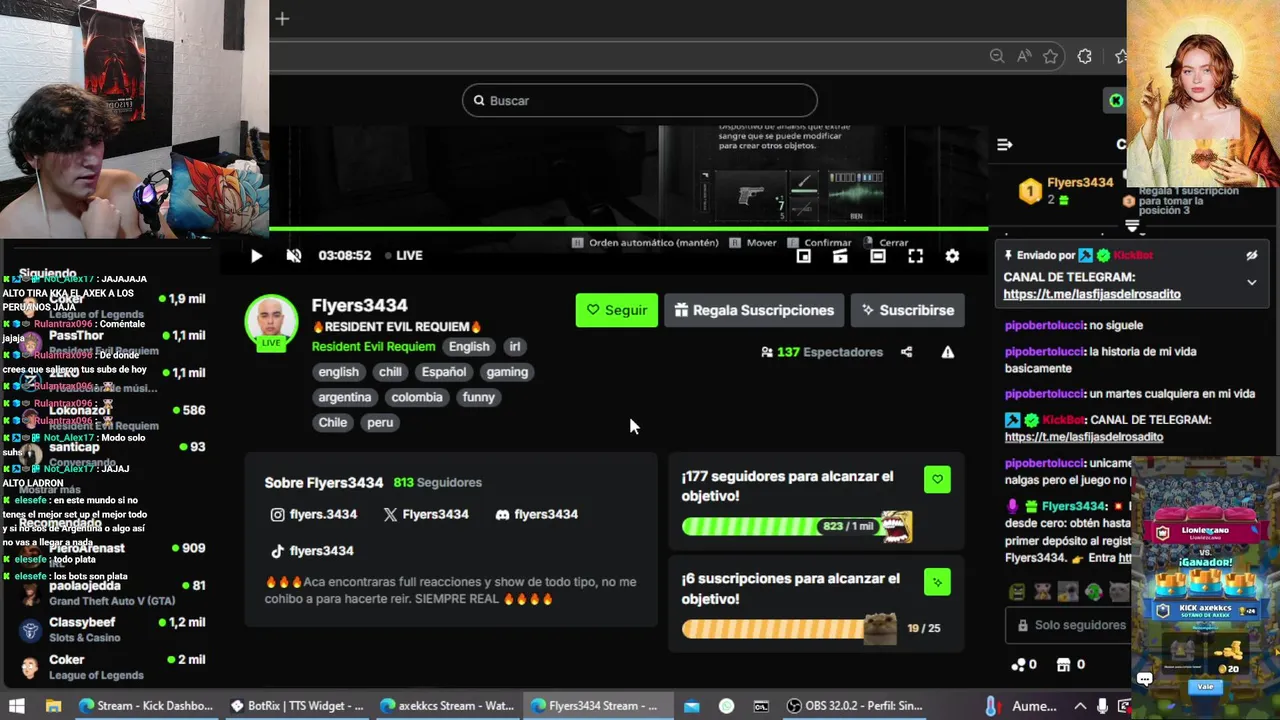Open Discord flyers3434 link

[x=537, y=514]
